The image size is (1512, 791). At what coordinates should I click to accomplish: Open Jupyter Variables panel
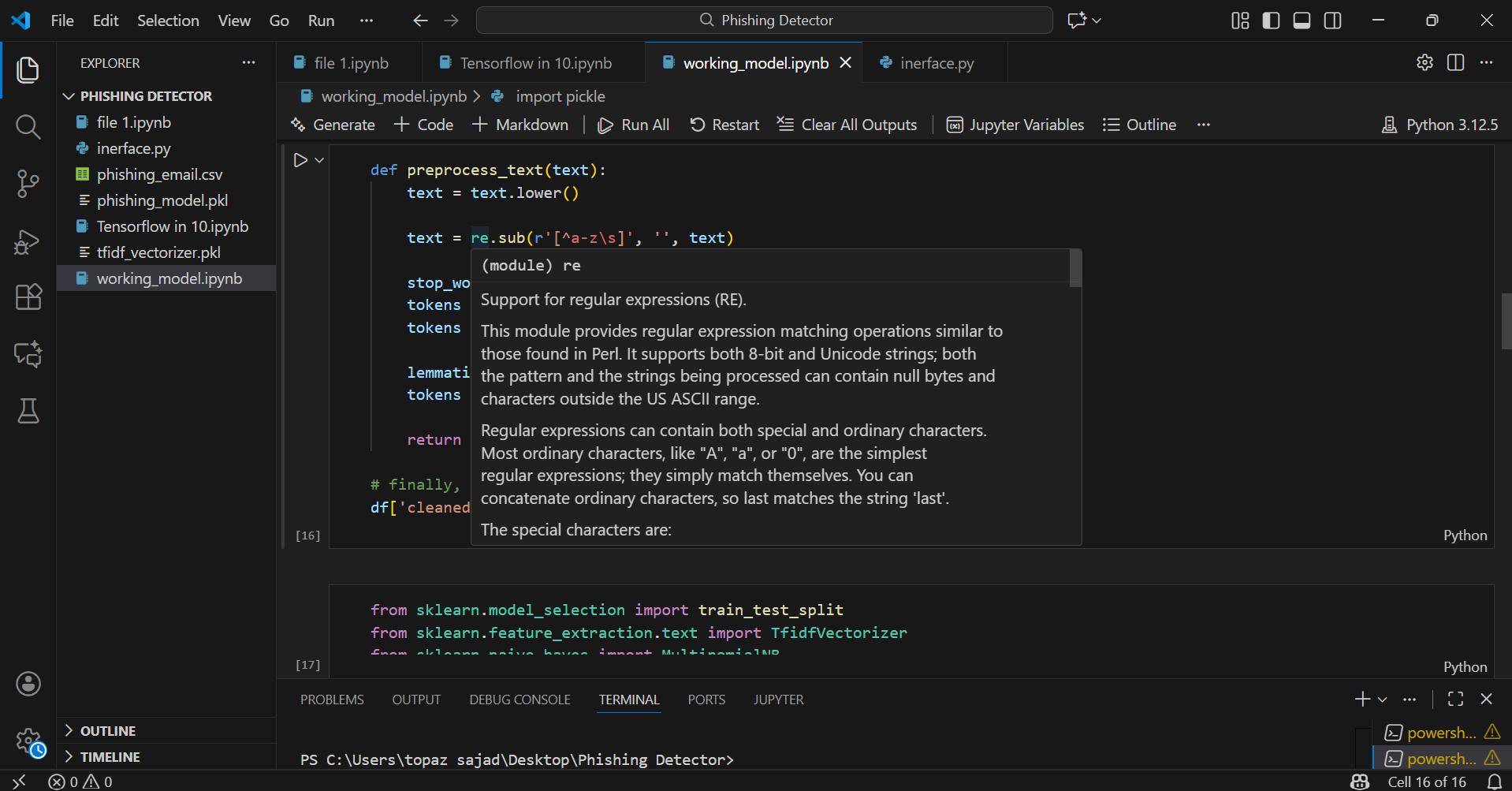pos(1015,125)
